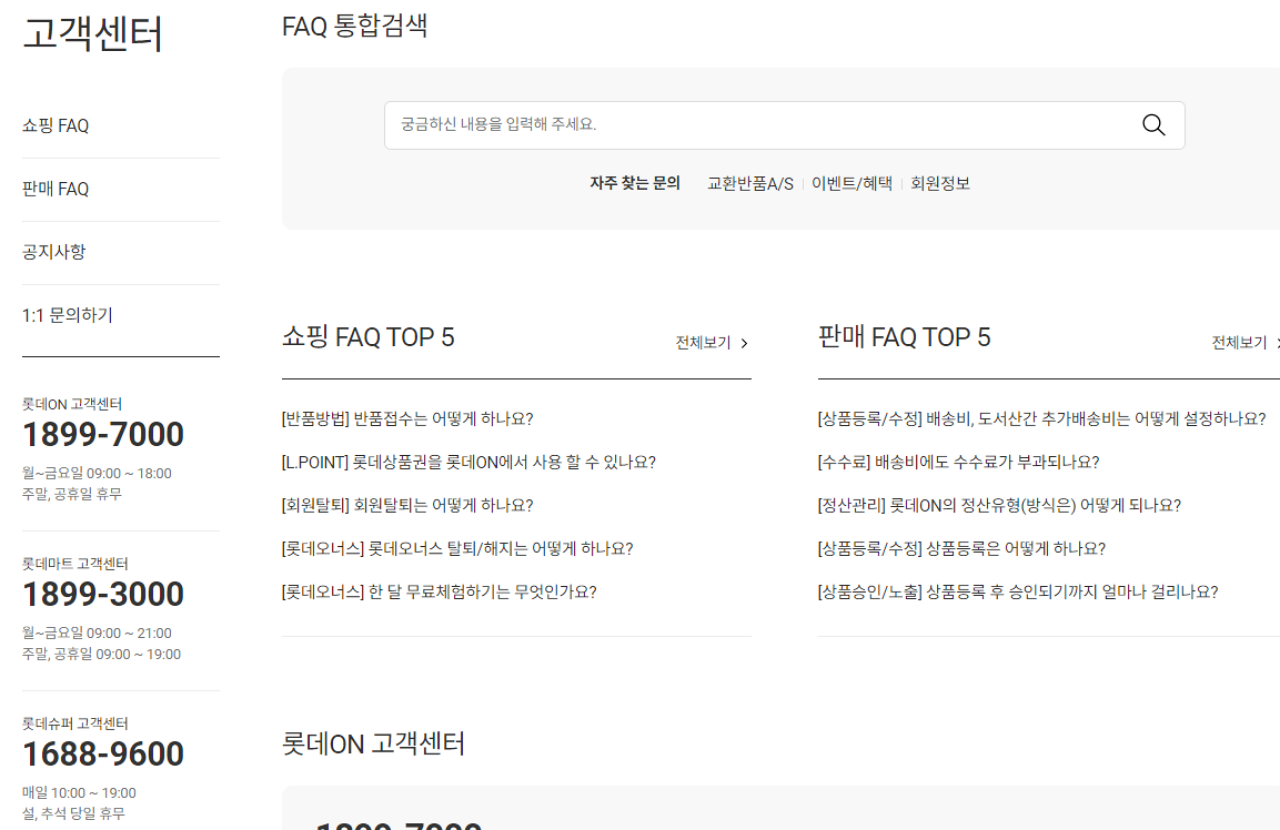Click 롯데마트 고객센터 phone number 1899-3000
The image size is (1280, 830).
(103, 594)
